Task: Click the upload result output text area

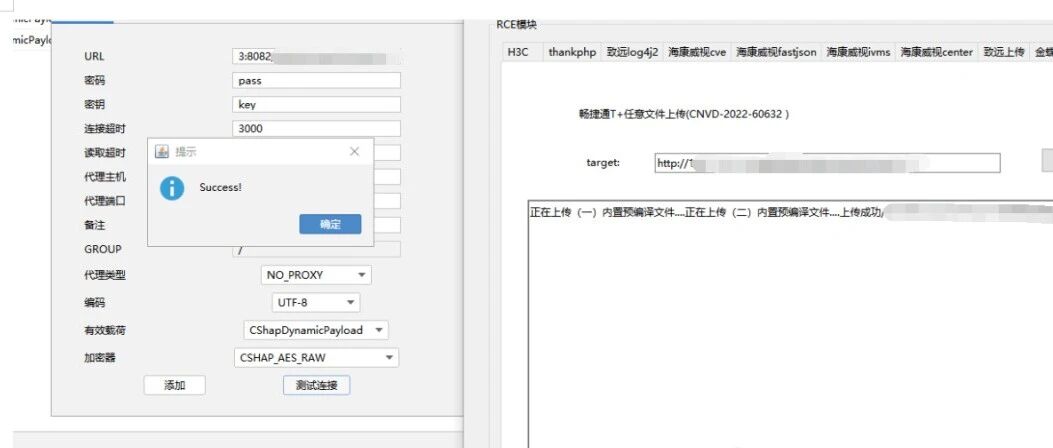Action: click(x=790, y=323)
